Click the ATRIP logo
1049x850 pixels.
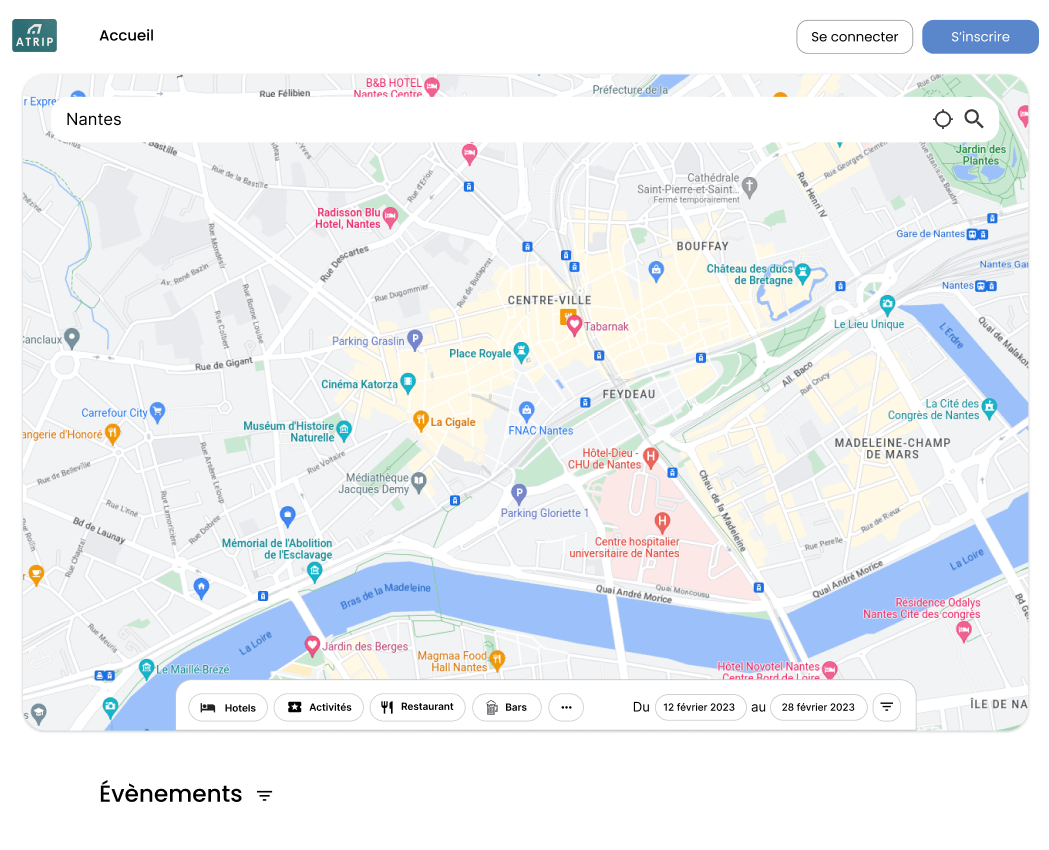pos(34,35)
